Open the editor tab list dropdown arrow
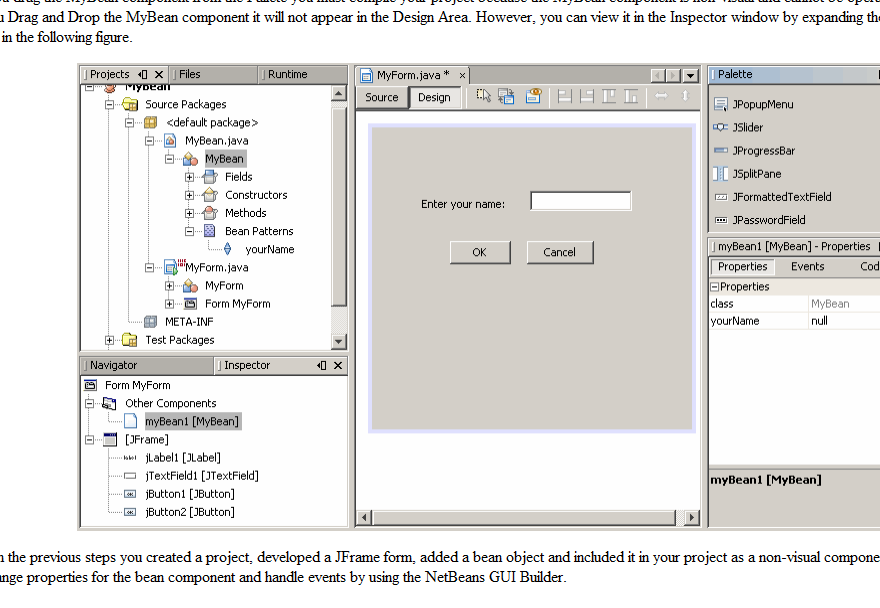 pyautogui.click(x=692, y=73)
